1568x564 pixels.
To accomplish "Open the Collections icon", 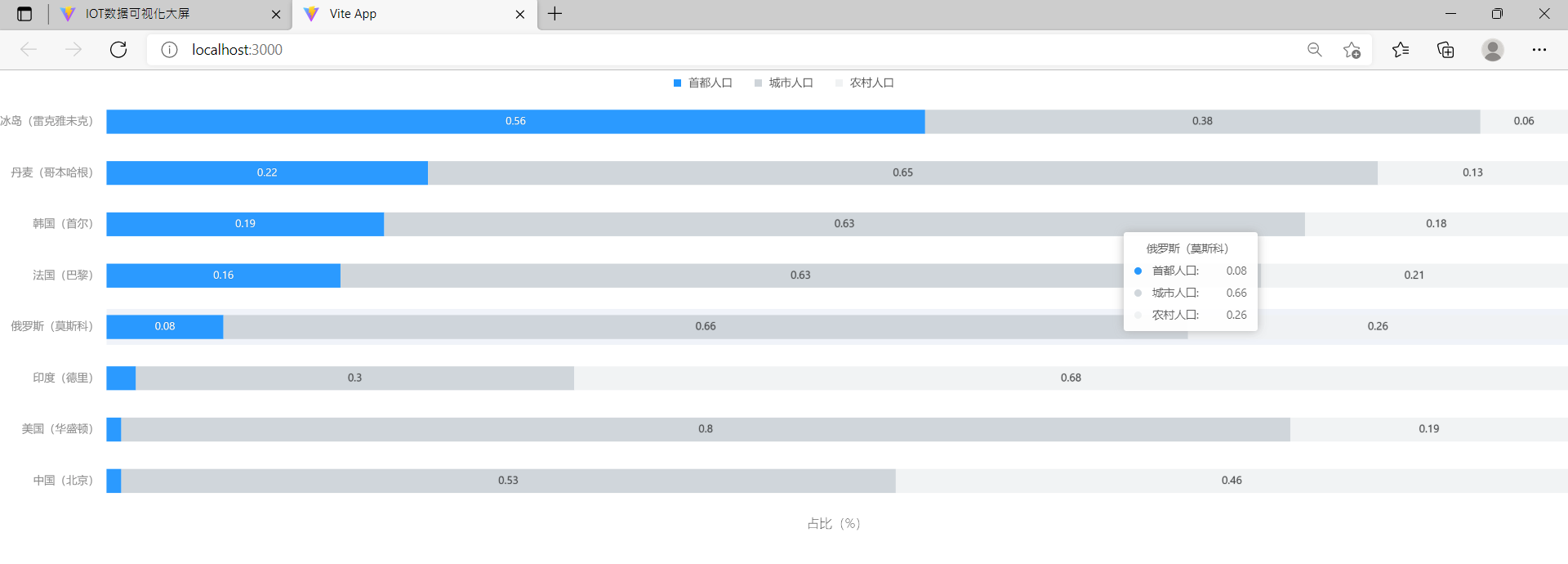I will pos(1445,50).
